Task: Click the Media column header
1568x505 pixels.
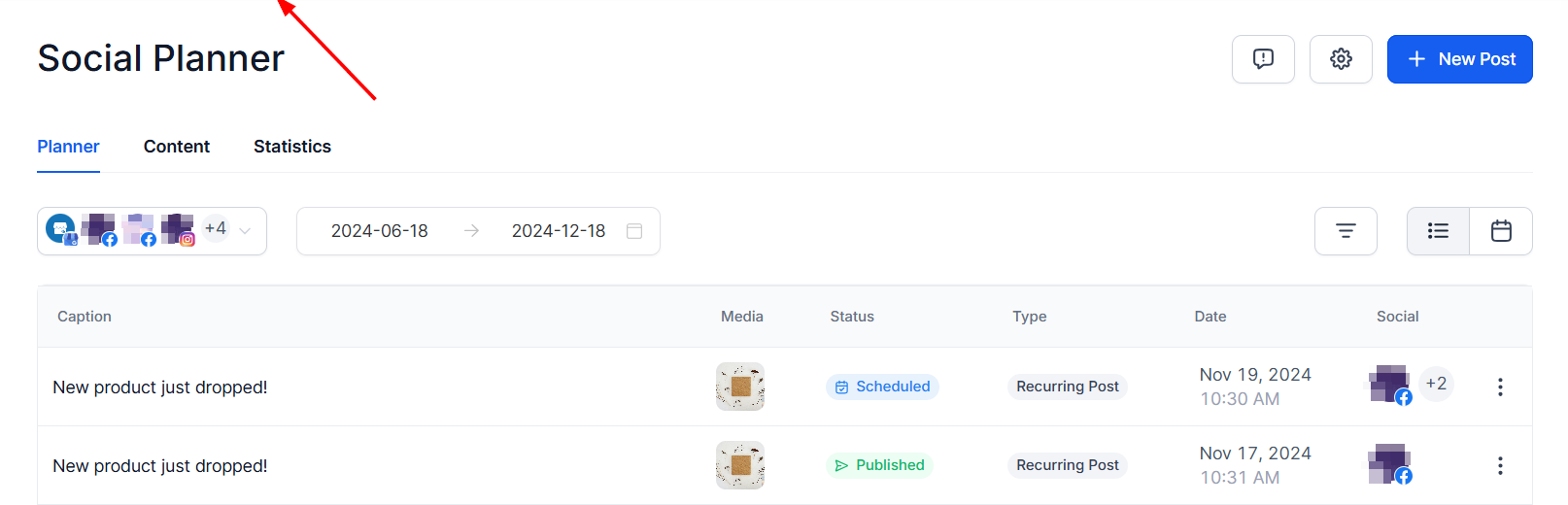Action: click(742, 317)
